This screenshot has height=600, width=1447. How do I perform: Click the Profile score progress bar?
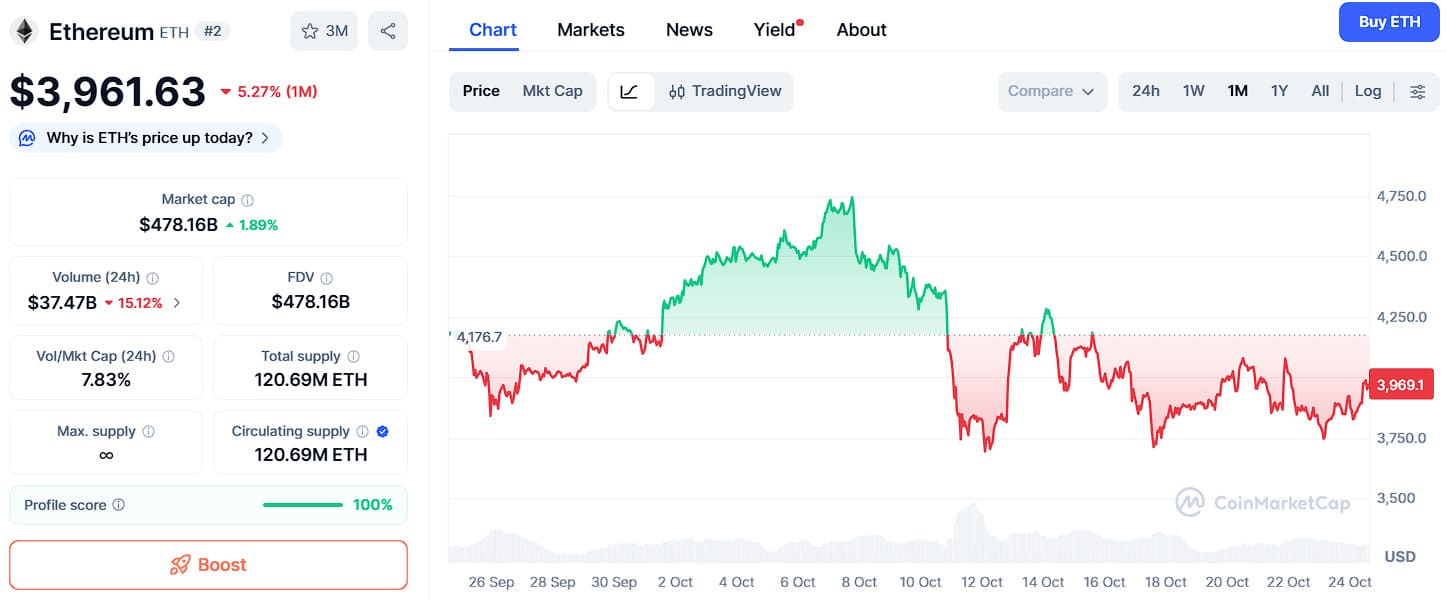(x=303, y=505)
